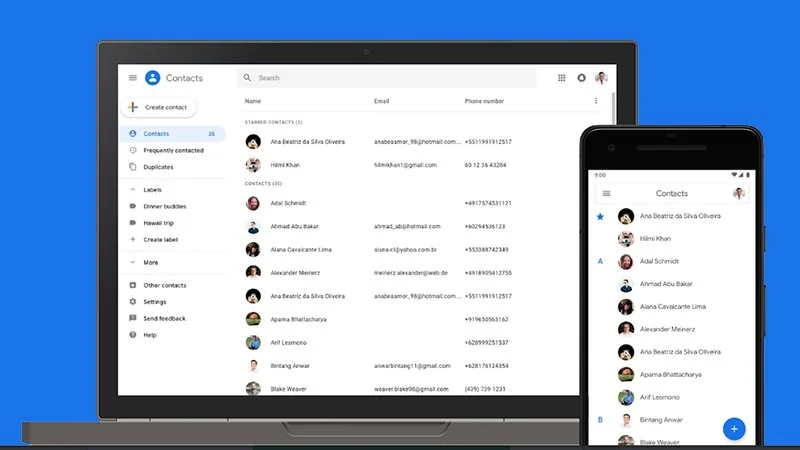Click the blue add contact button on phone

tap(734, 429)
